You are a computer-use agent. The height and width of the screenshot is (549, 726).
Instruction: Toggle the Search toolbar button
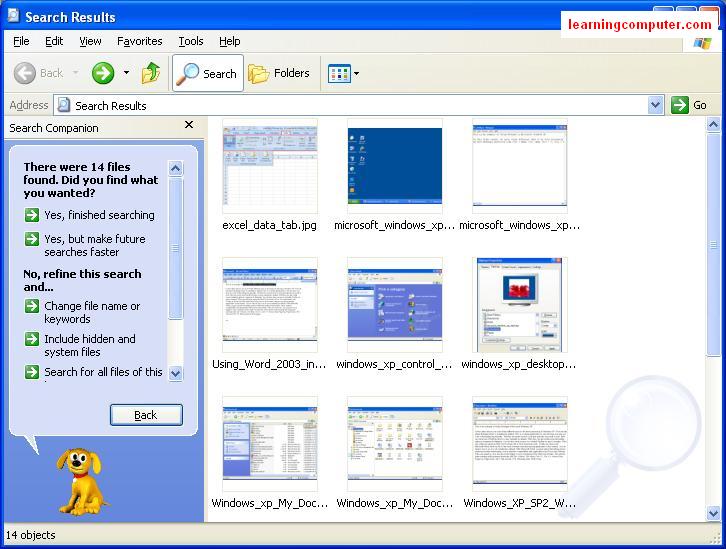pyautogui.click(x=208, y=73)
